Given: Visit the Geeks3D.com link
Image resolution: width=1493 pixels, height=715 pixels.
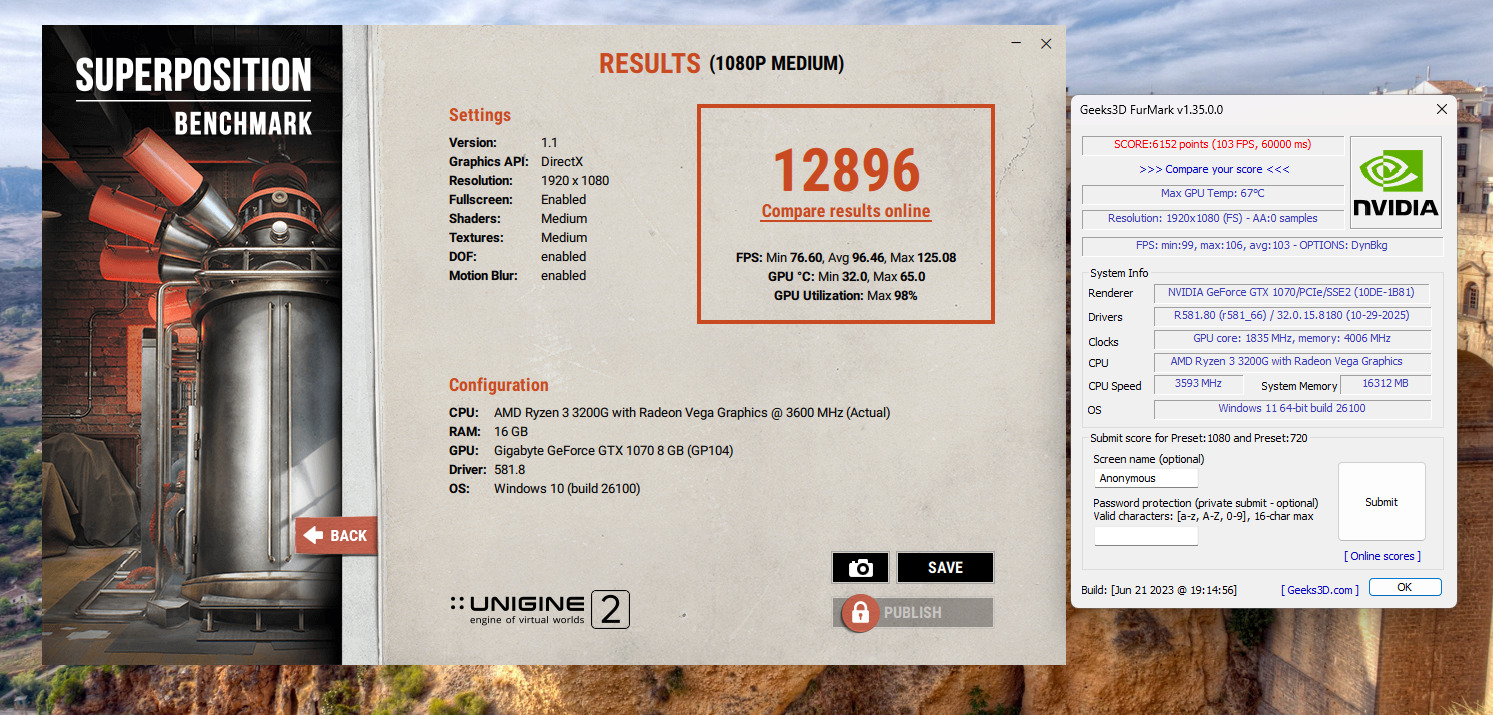Looking at the screenshot, I should click(1320, 590).
